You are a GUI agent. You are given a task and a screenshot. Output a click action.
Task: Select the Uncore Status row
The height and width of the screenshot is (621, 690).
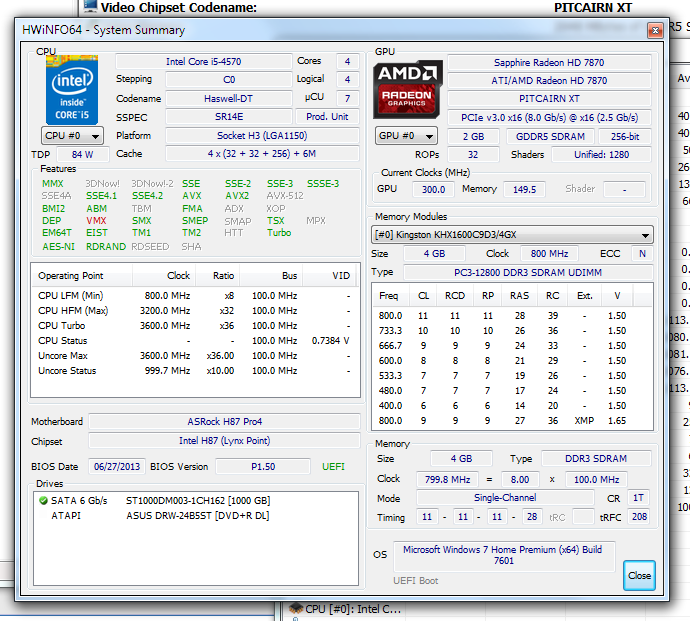click(195, 371)
